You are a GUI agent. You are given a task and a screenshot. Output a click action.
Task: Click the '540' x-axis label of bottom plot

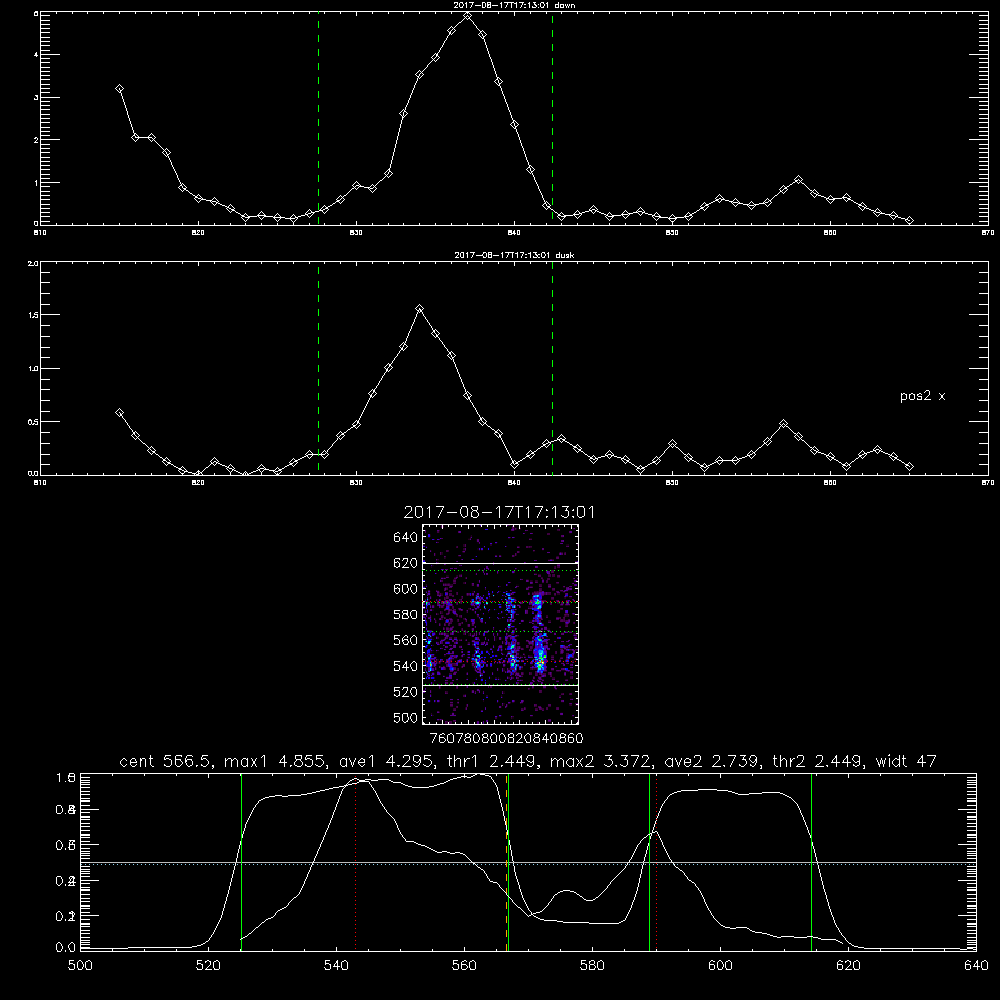[x=336, y=966]
